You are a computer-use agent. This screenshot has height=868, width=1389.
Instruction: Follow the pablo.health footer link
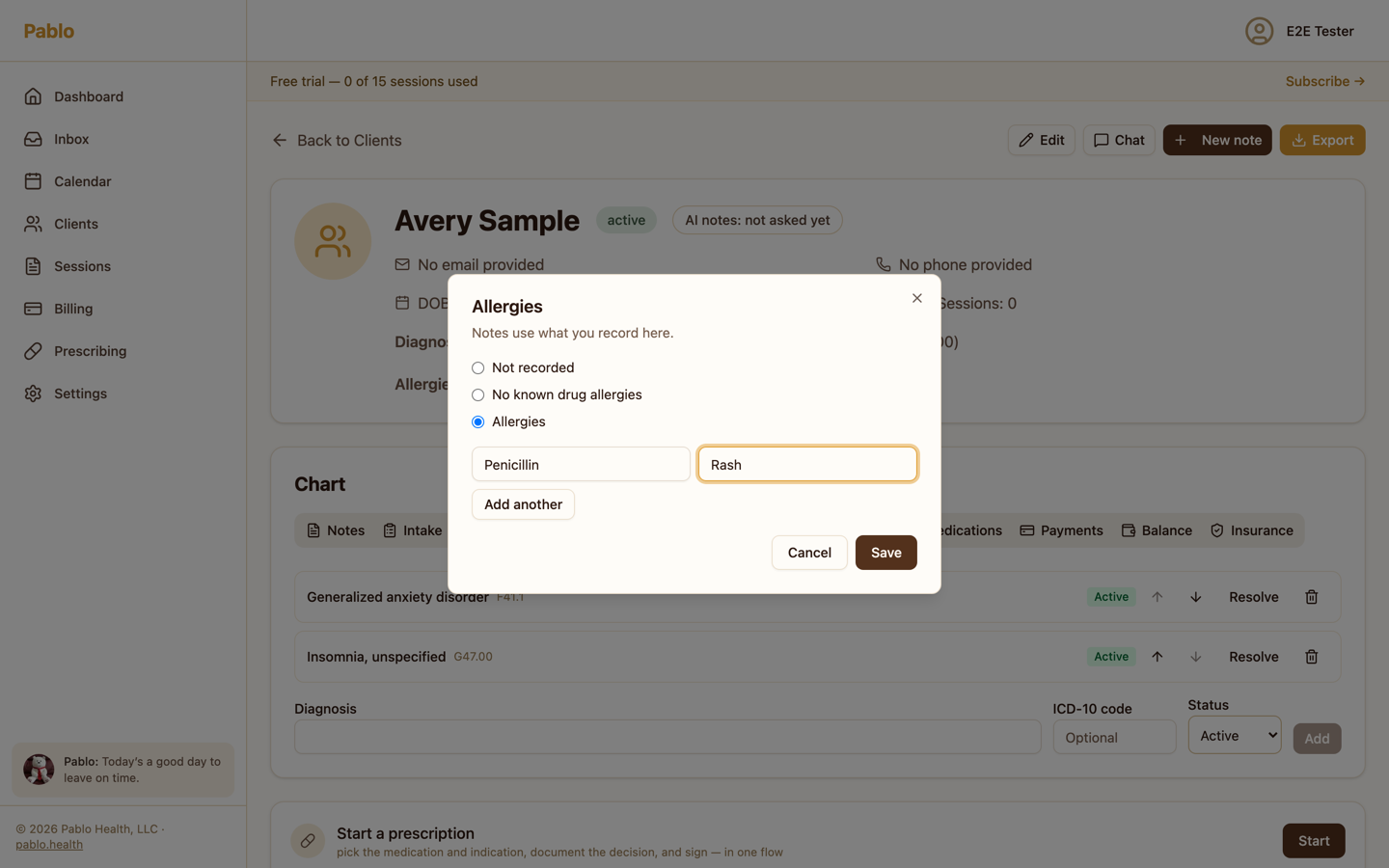tap(49, 845)
